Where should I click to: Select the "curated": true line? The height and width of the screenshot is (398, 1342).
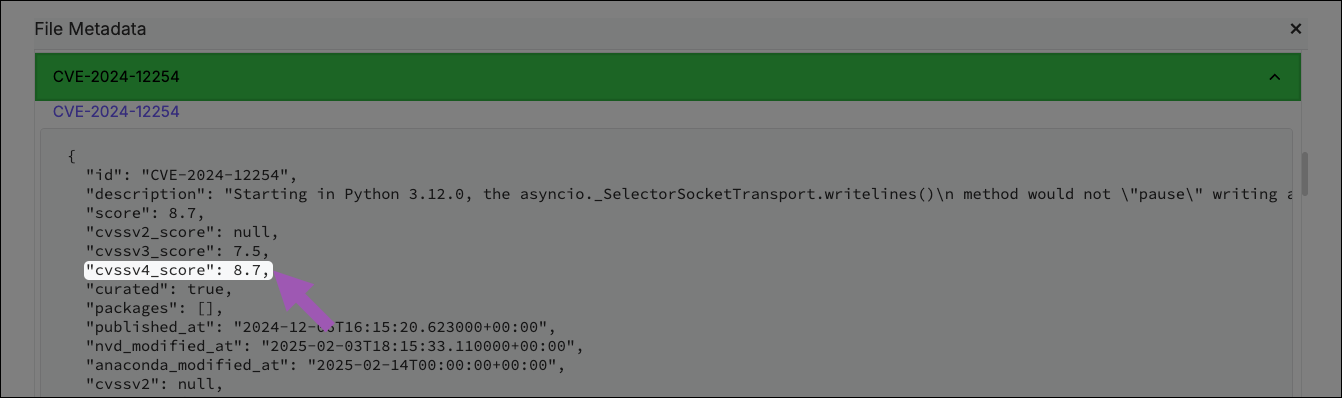tap(158, 289)
